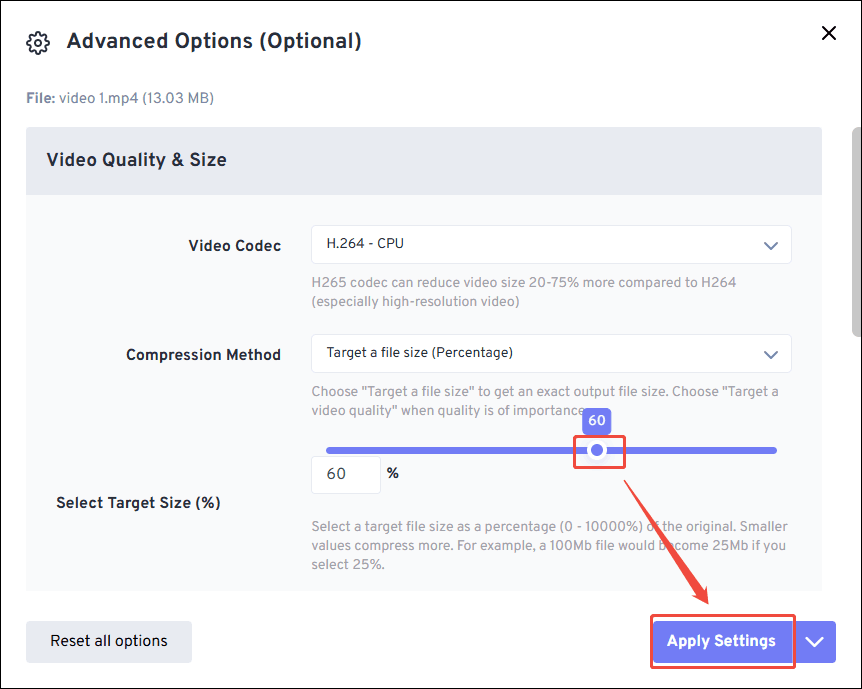Click the Video Quality & Size section header
This screenshot has height=689, width=862.
point(136,160)
